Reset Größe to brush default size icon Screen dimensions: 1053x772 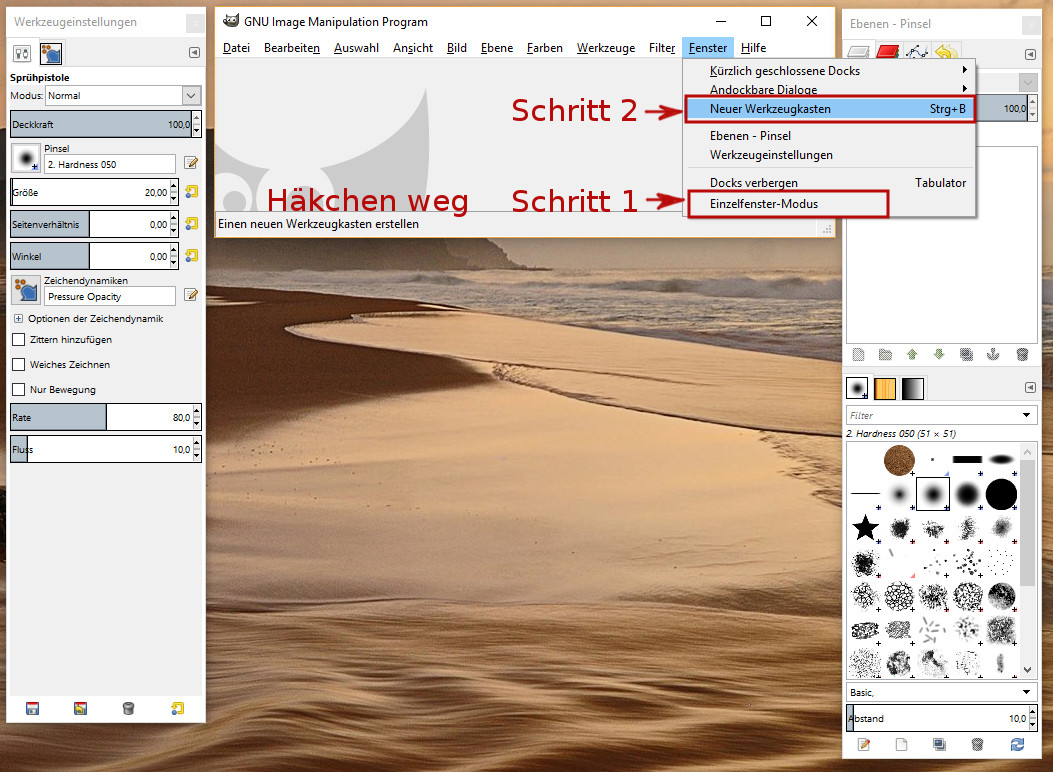point(191,192)
